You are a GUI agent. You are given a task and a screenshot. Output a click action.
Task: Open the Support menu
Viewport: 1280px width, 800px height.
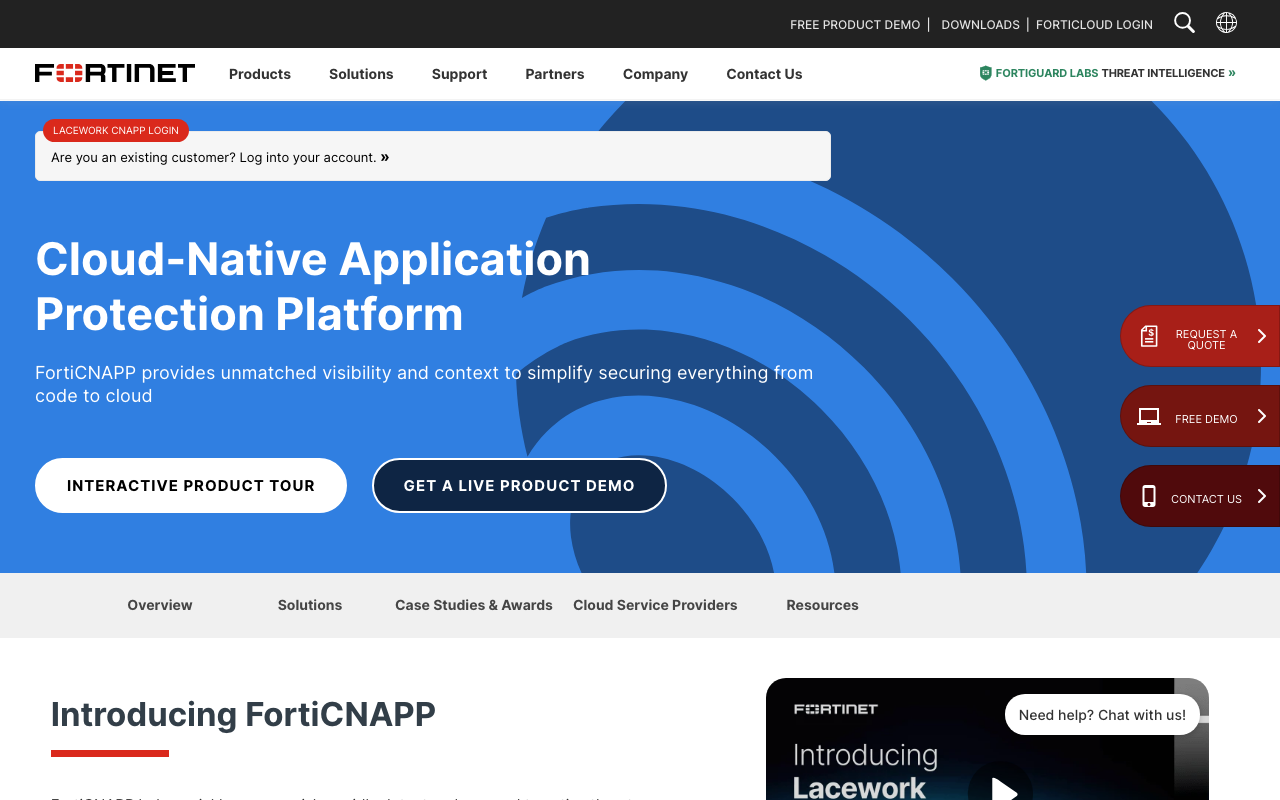tap(460, 74)
